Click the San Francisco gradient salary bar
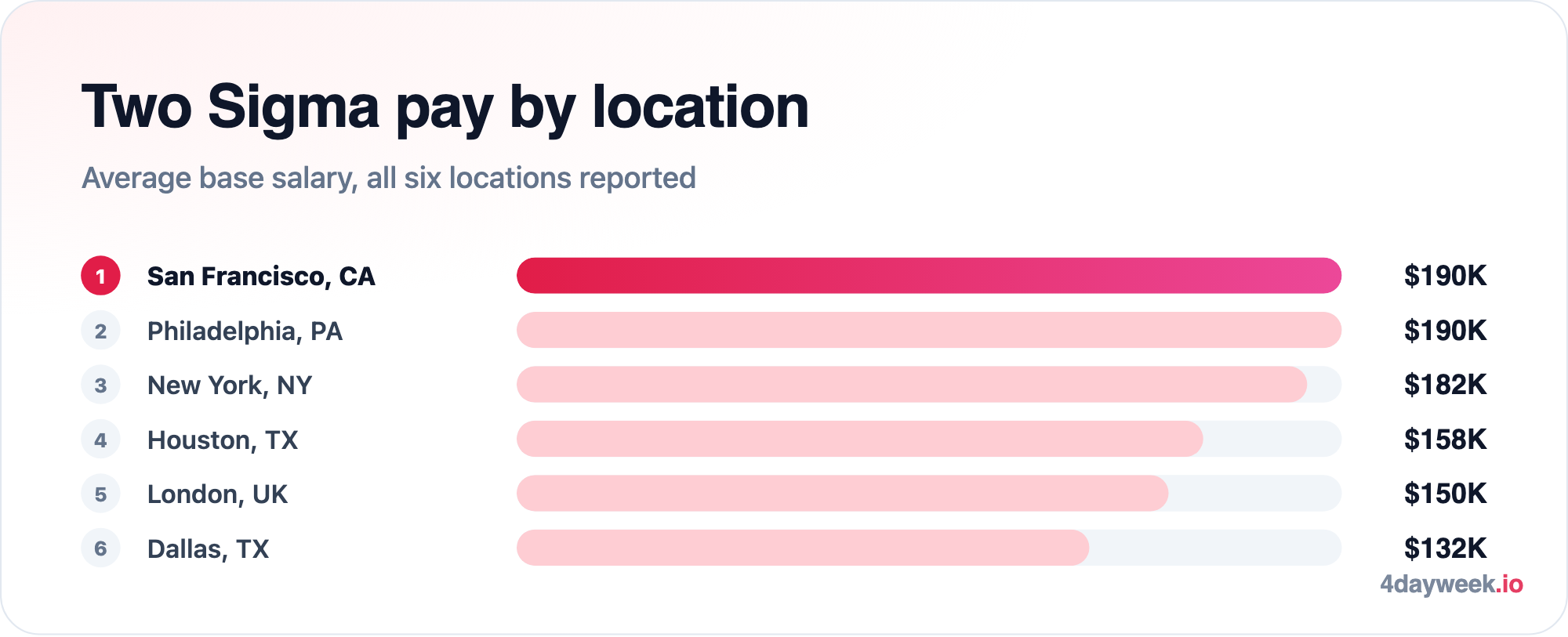Viewport: 1568px width, 637px height. [x=929, y=276]
